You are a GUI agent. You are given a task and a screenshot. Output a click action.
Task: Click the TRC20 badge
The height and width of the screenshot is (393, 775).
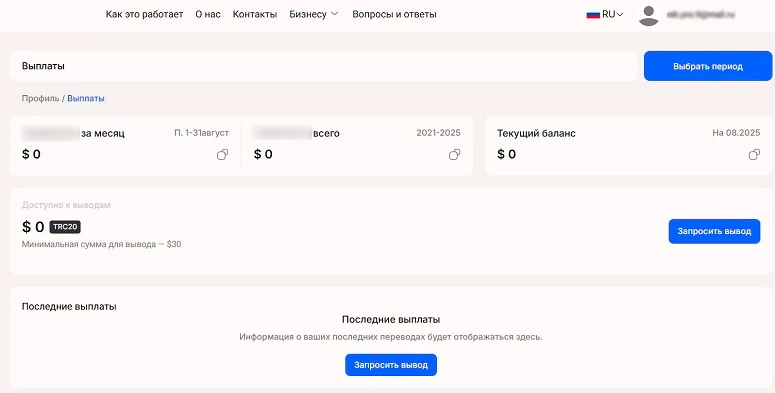[65, 227]
